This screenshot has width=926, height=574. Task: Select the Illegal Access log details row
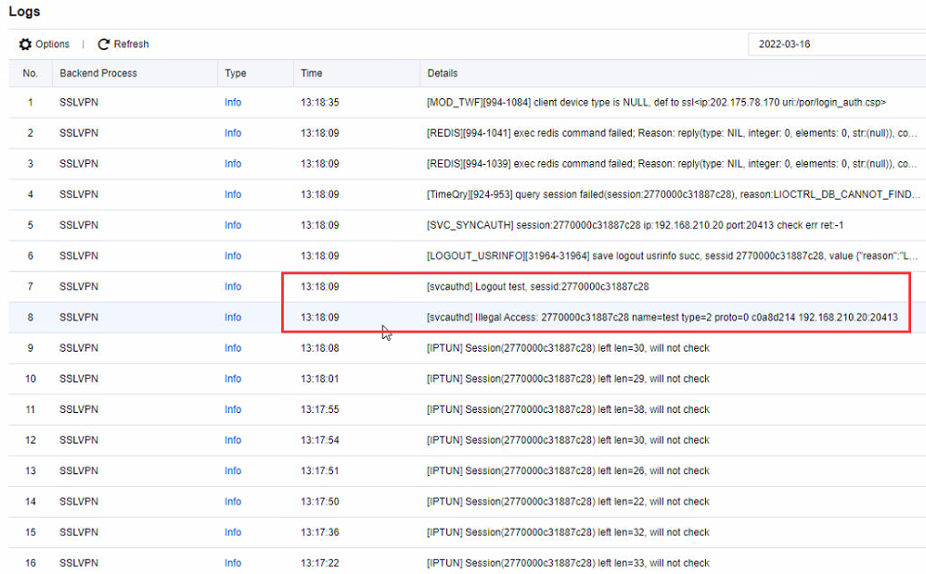[661, 317]
